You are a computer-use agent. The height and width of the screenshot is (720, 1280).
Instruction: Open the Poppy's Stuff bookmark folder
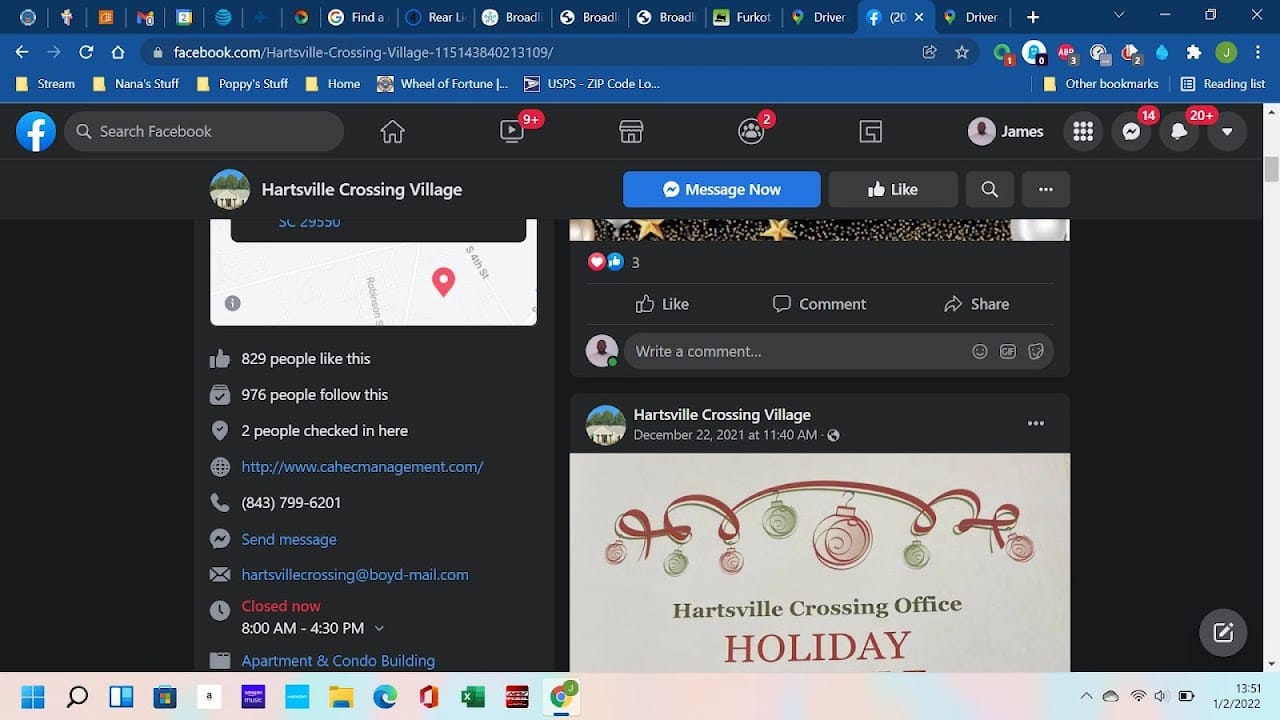(241, 84)
